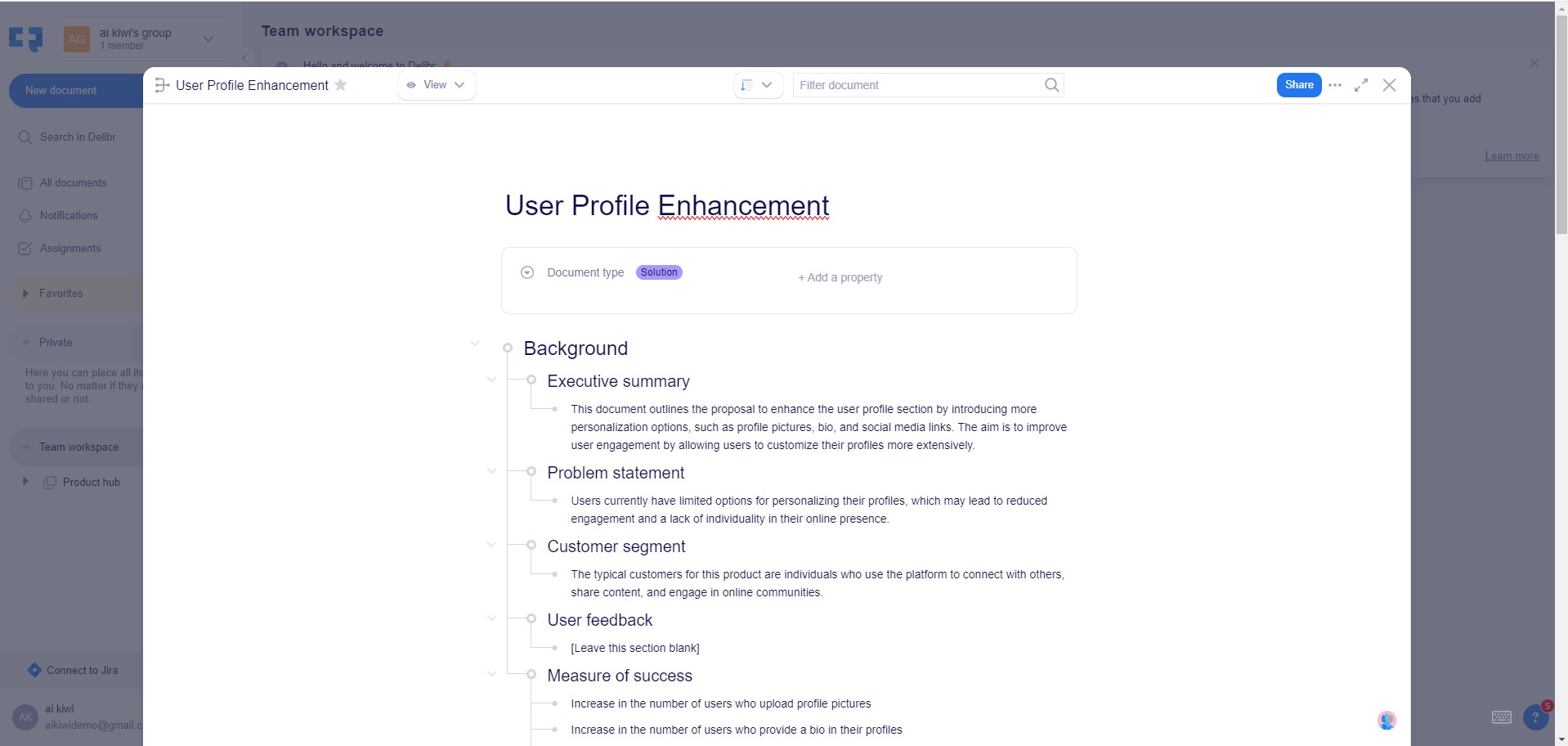This screenshot has height=746, width=1568.
Task: Expand the Product hub tree item
Action: (x=25, y=482)
